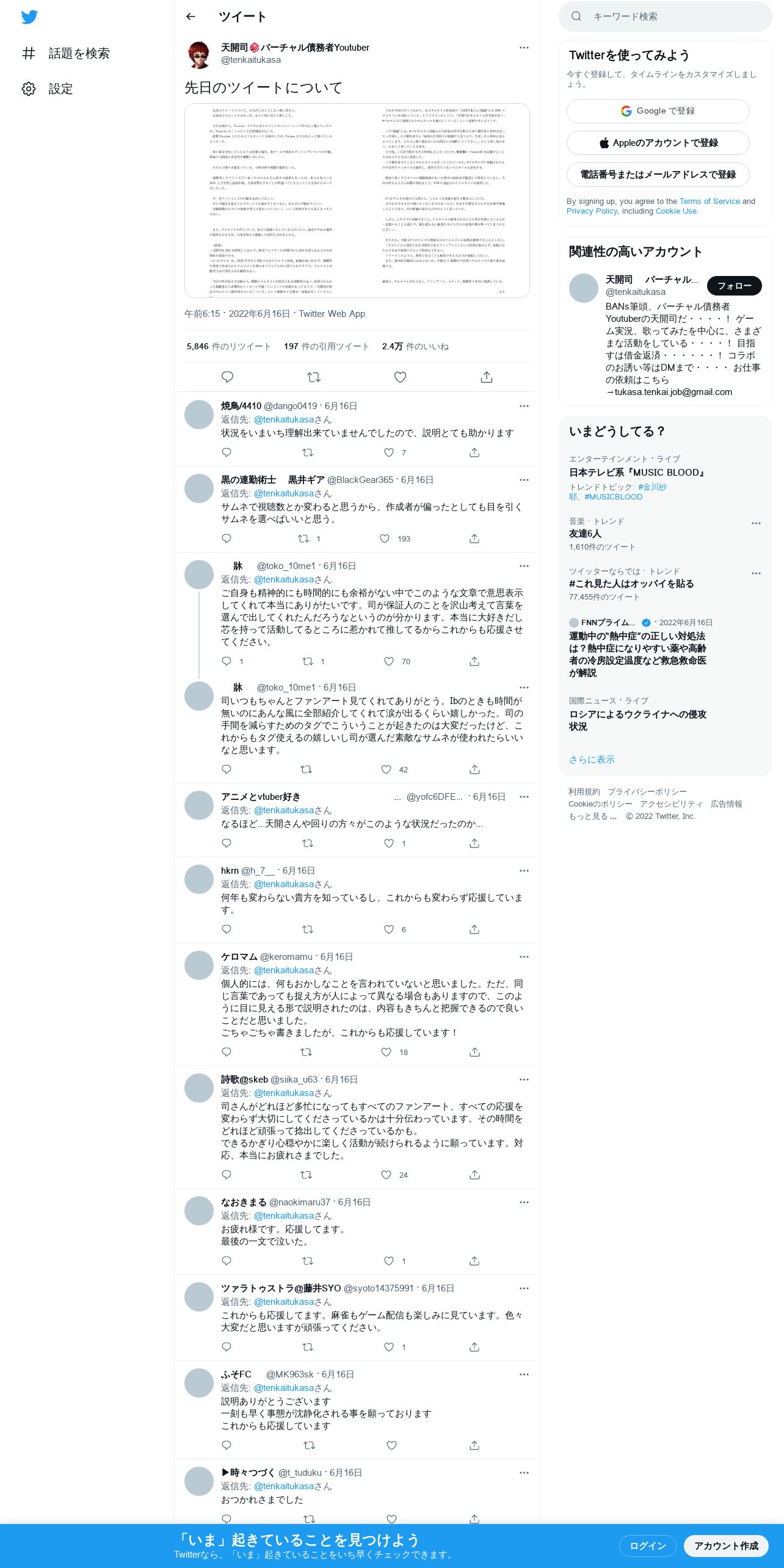Open the 5,846 件のリツイート list

(x=229, y=346)
